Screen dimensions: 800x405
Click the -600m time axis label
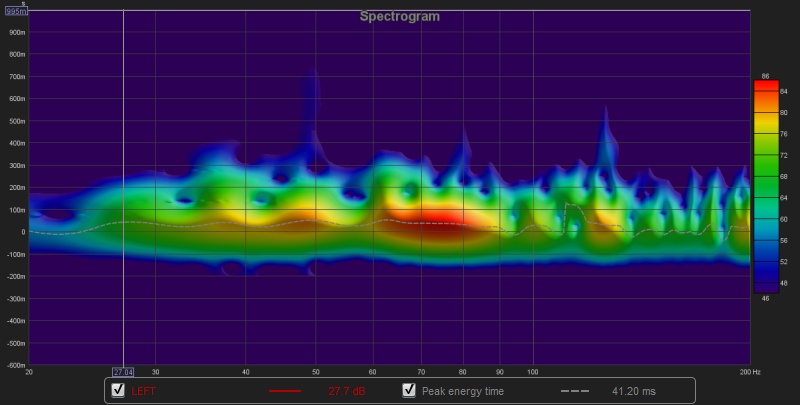pyautogui.click(x=14, y=365)
